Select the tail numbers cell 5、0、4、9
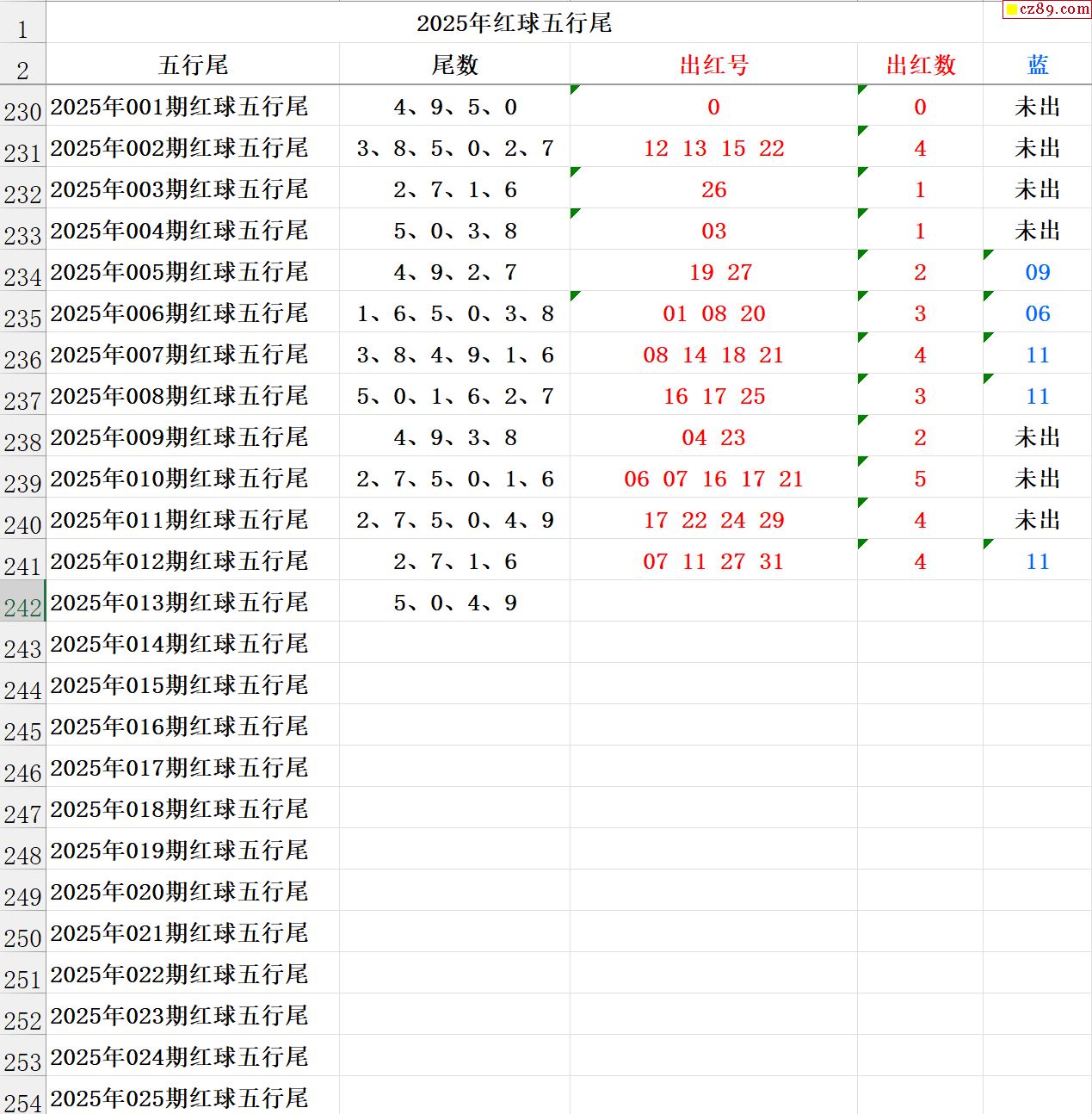1092x1114 pixels. pos(454,603)
